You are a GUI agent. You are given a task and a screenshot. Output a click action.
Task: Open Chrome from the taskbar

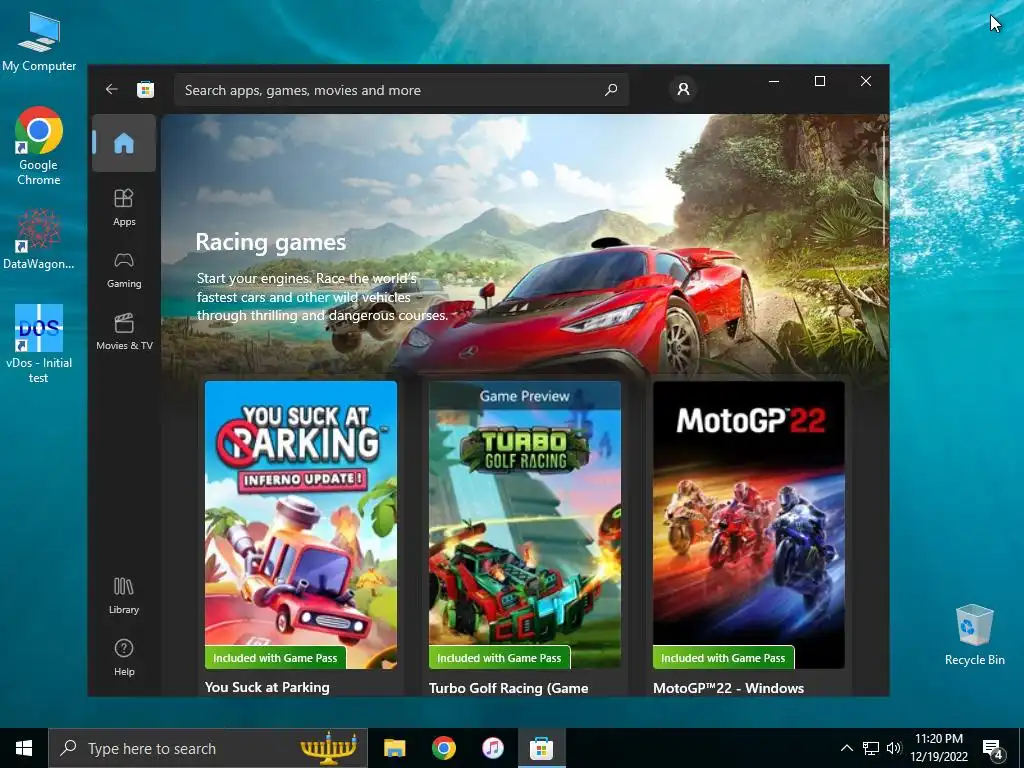443,748
